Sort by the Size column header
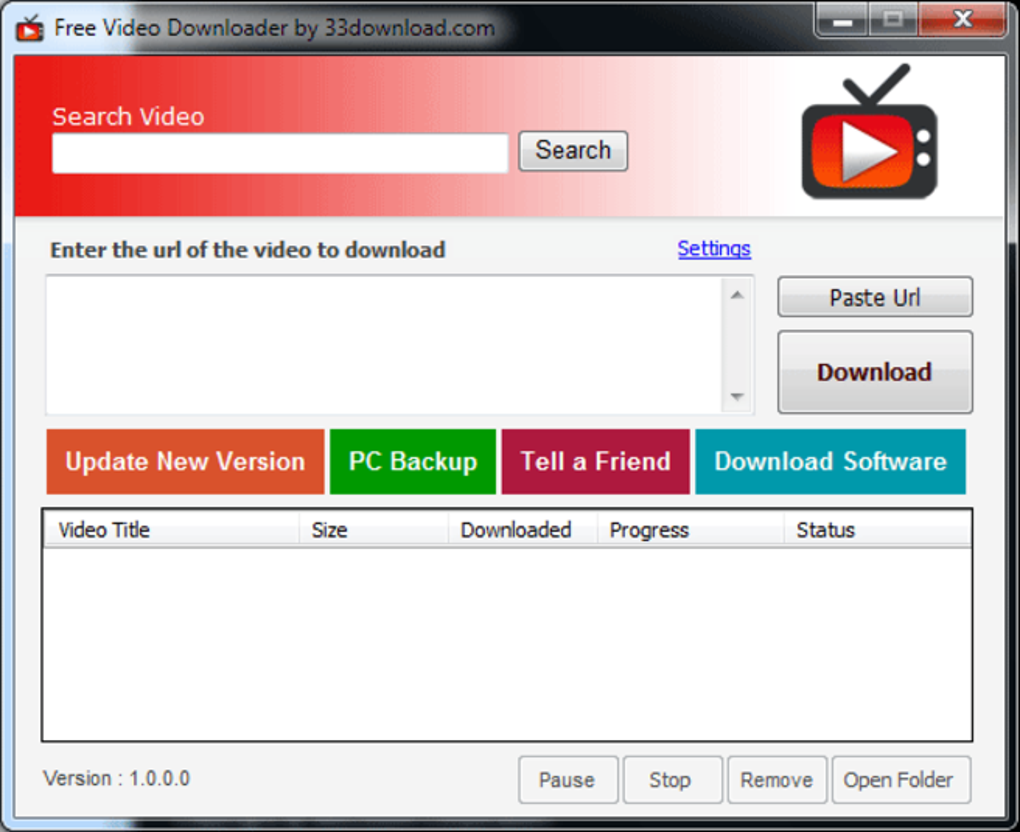 tap(373, 530)
